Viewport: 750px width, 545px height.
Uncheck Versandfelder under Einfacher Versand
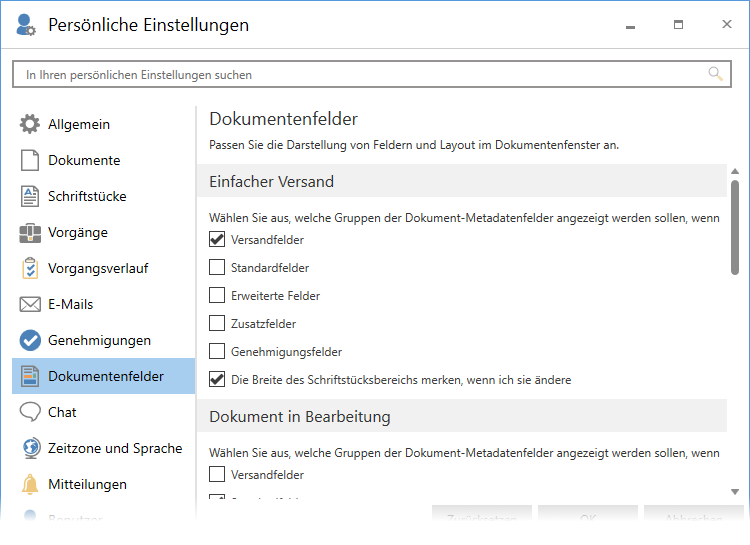217,239
